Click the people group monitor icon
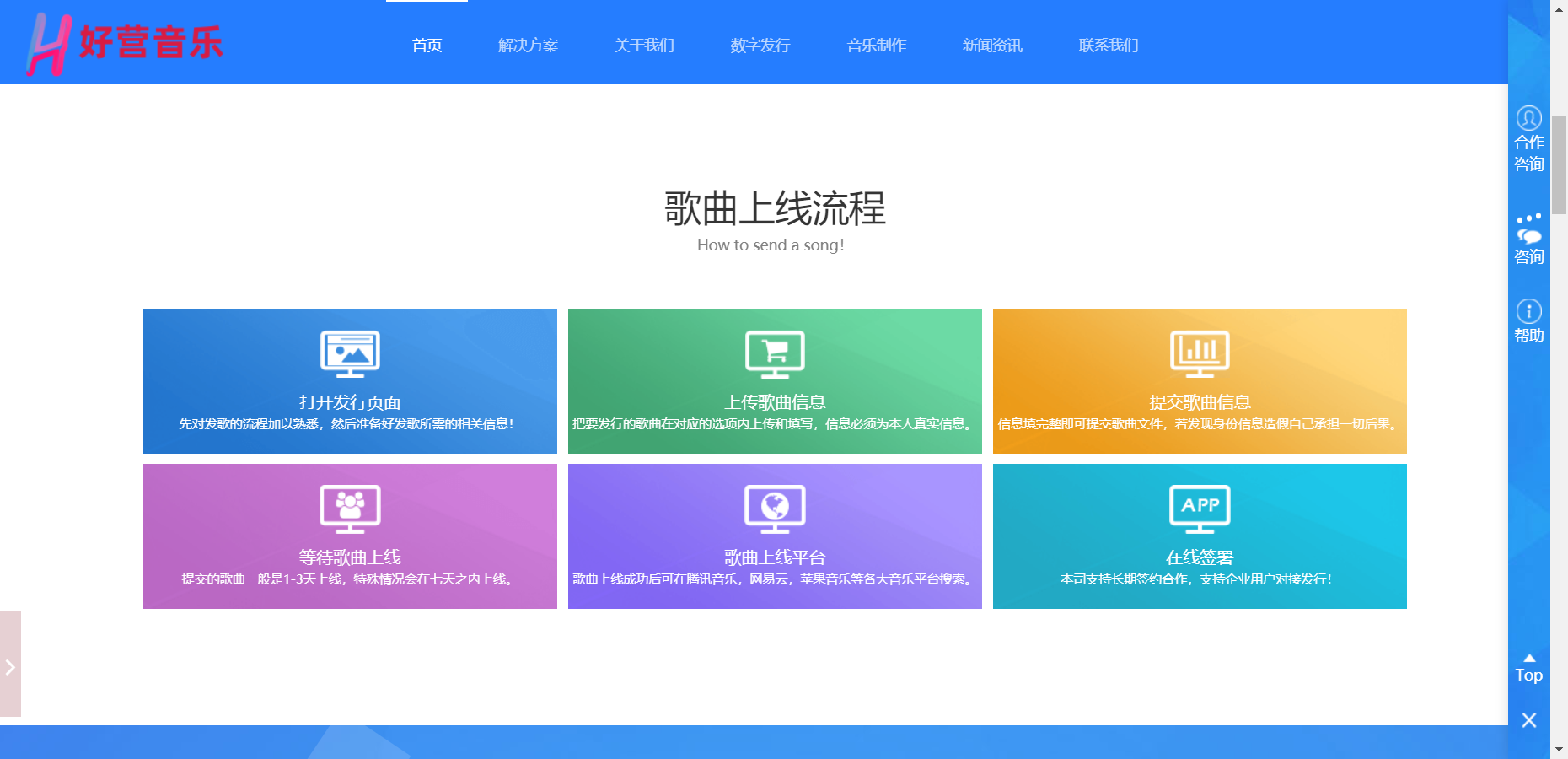This screenshot has height=759, width=1568. 350,509
